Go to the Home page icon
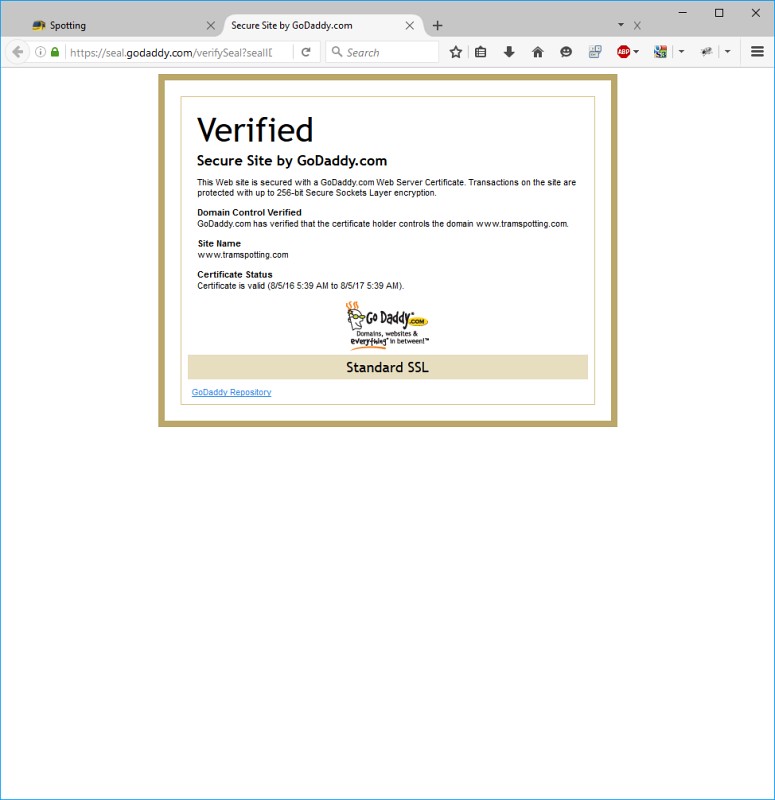775x800 pixels. pos(537,52)
